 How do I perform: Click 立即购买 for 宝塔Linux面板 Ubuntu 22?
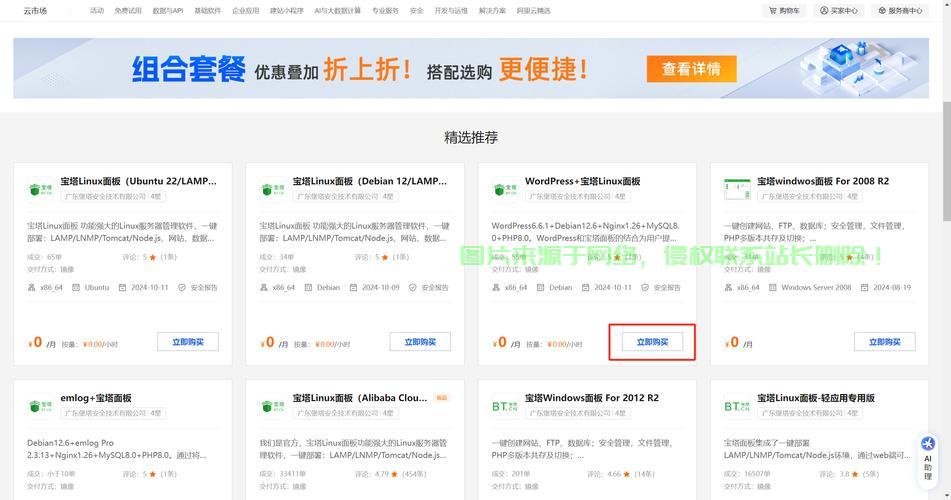[188, 342]
